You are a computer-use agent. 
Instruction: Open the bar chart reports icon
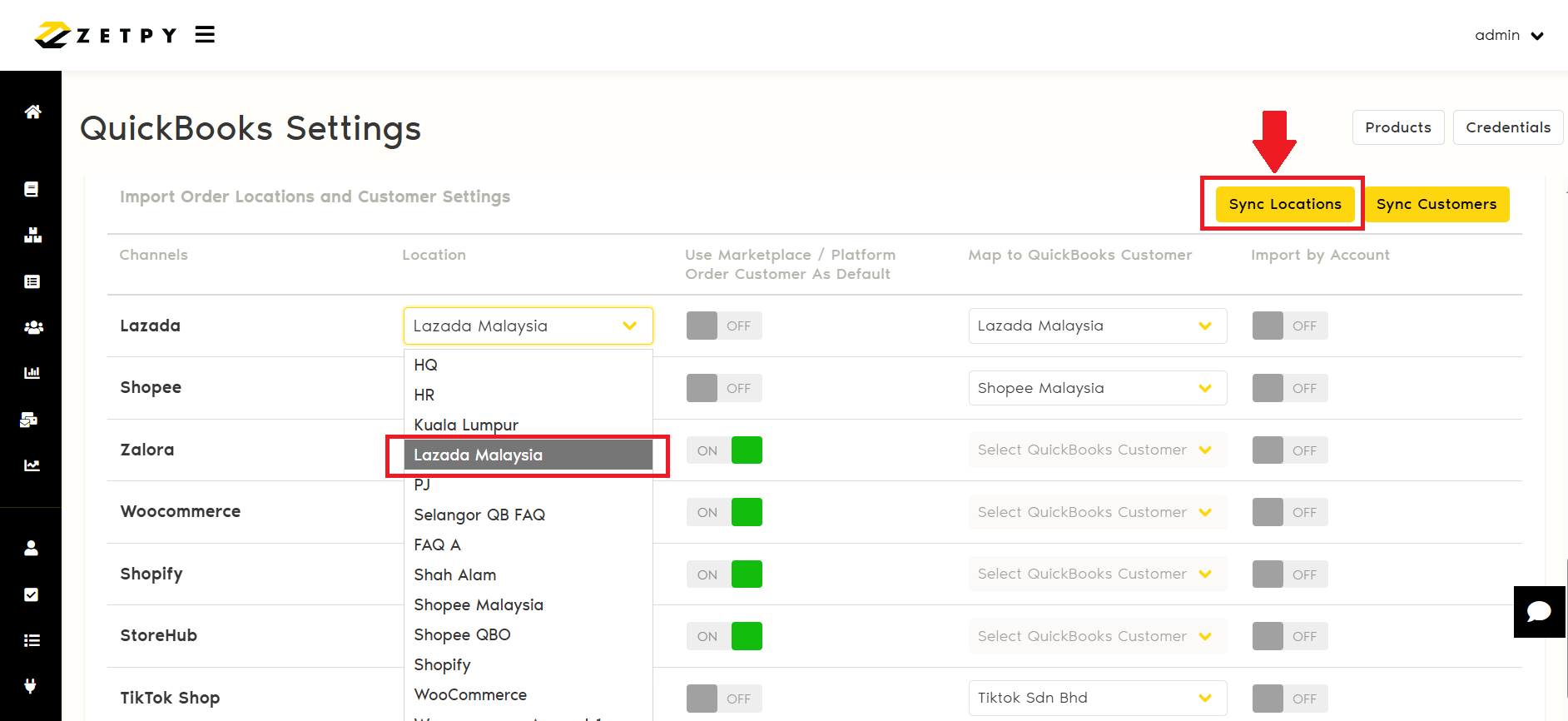[32, 373]
